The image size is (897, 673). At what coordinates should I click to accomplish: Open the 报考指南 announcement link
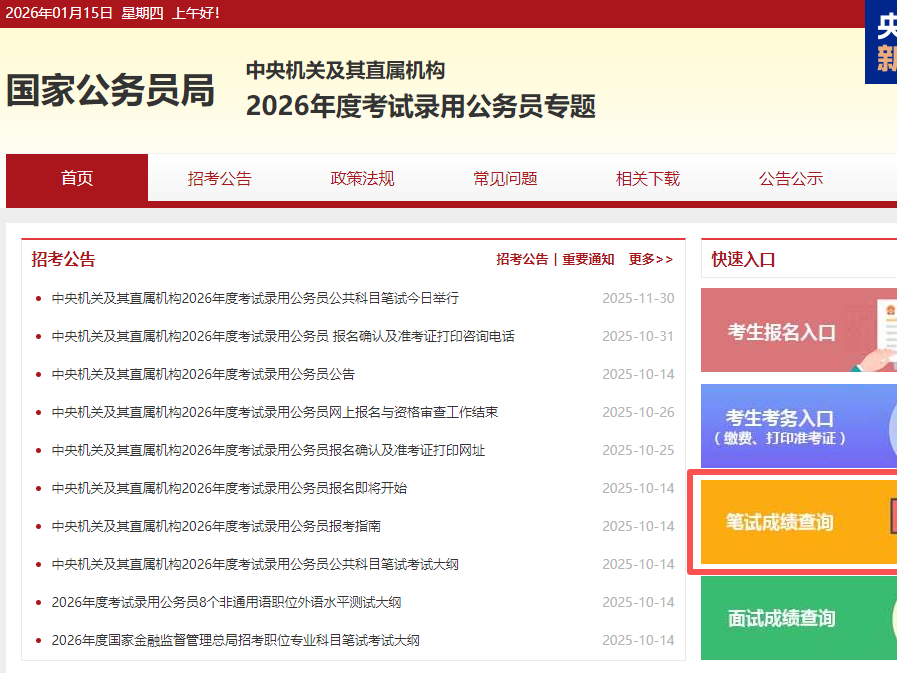[x=216, y=526]
